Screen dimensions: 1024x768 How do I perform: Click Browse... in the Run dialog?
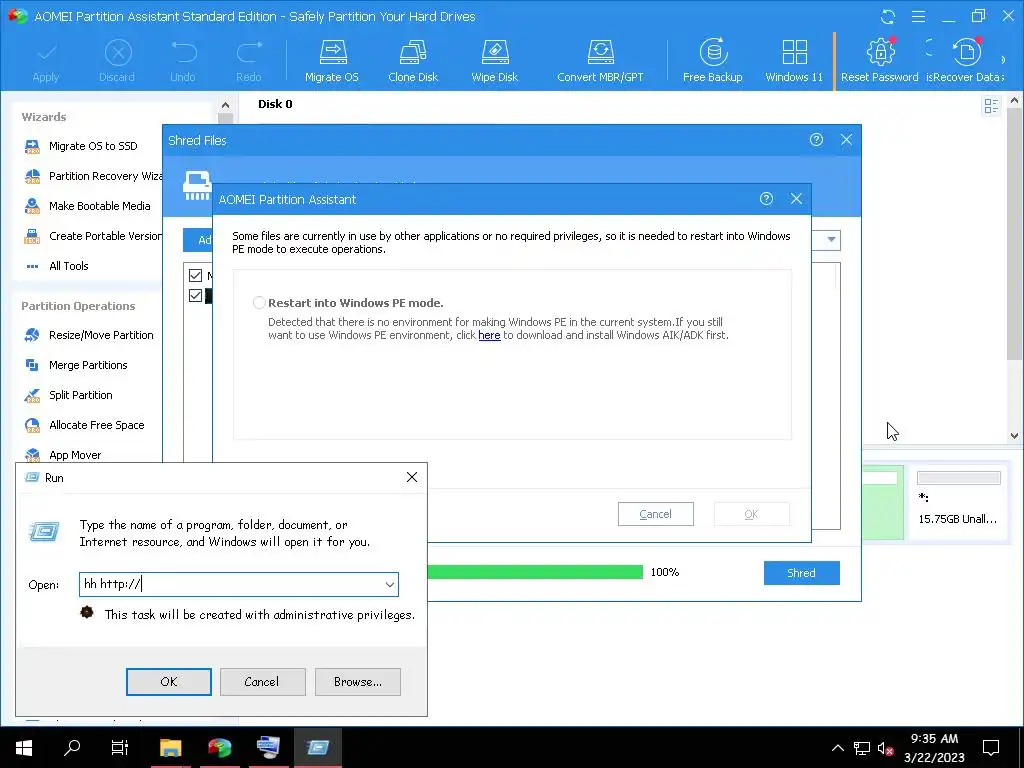[x=358, y=682]
